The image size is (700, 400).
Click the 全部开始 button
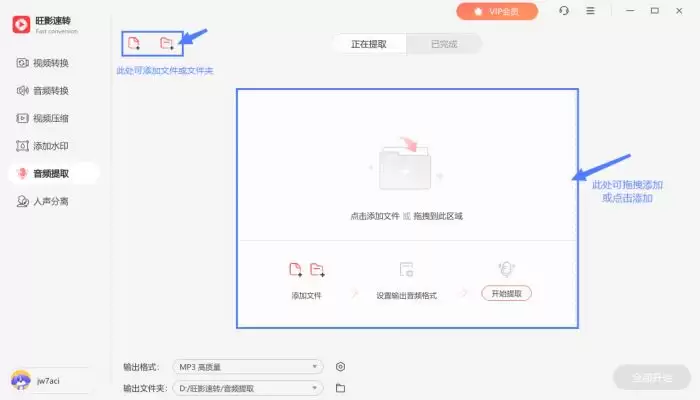651,378
